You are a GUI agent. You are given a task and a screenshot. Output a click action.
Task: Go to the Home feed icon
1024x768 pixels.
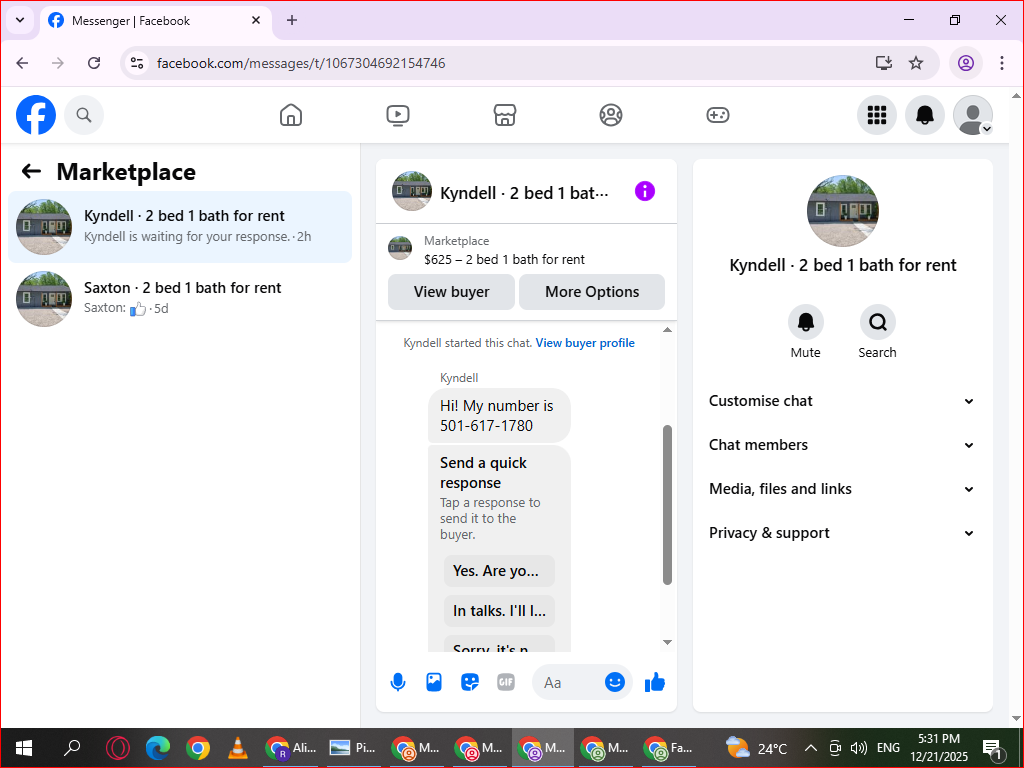291,115
